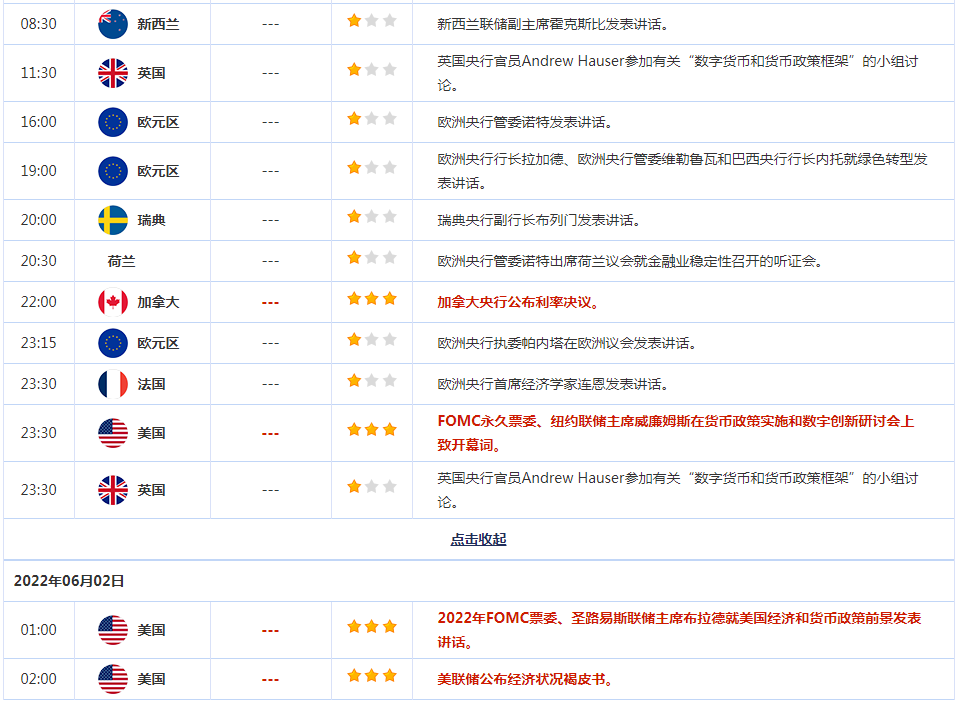
Task: Collapse the list via 点击收起
Action: 478,539
